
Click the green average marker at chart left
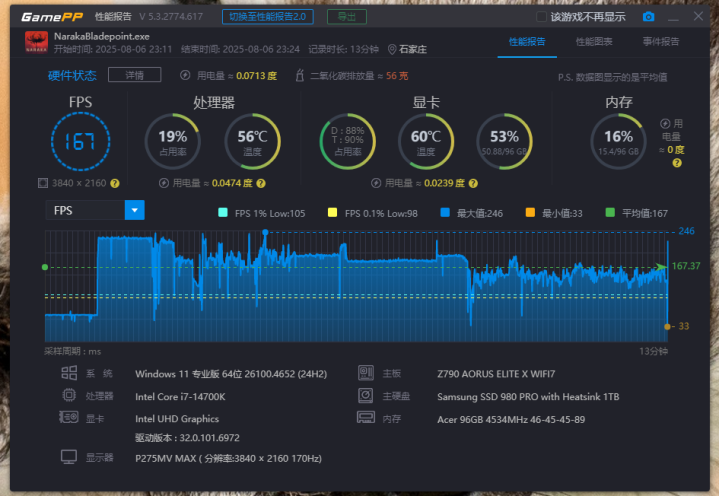[45, 267]
